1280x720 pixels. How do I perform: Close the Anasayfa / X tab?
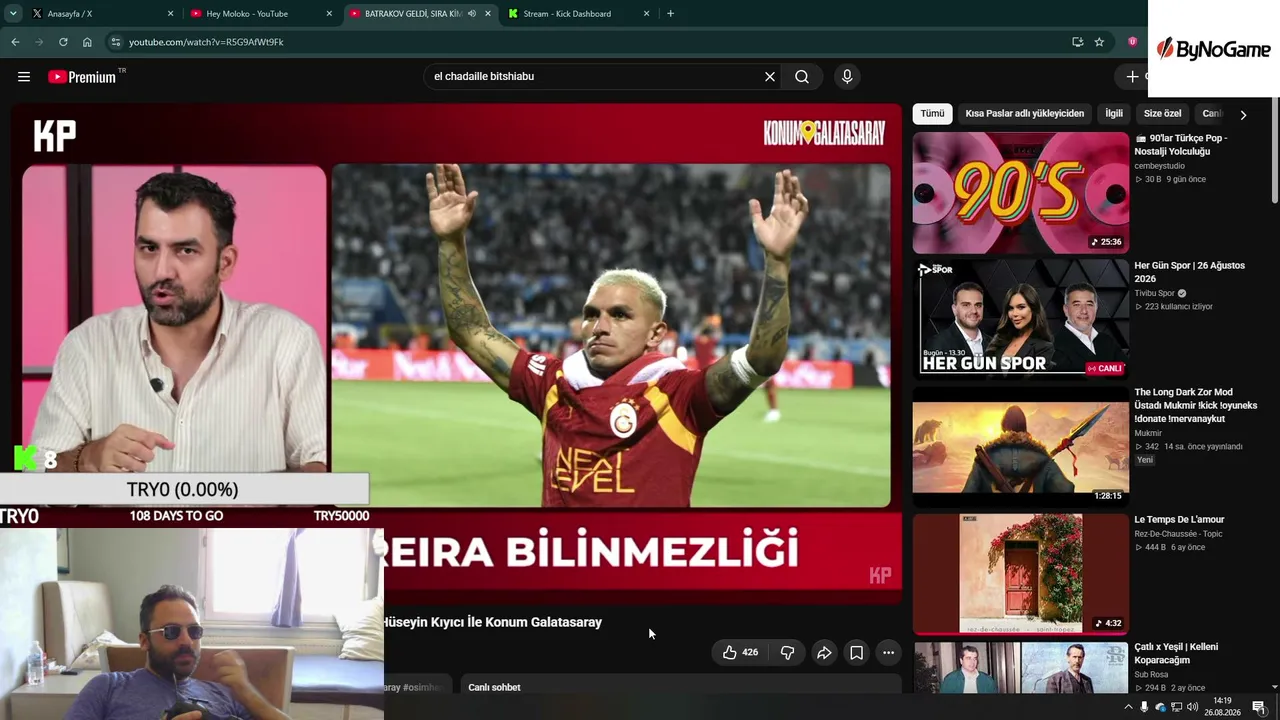(x=170, y=14)
